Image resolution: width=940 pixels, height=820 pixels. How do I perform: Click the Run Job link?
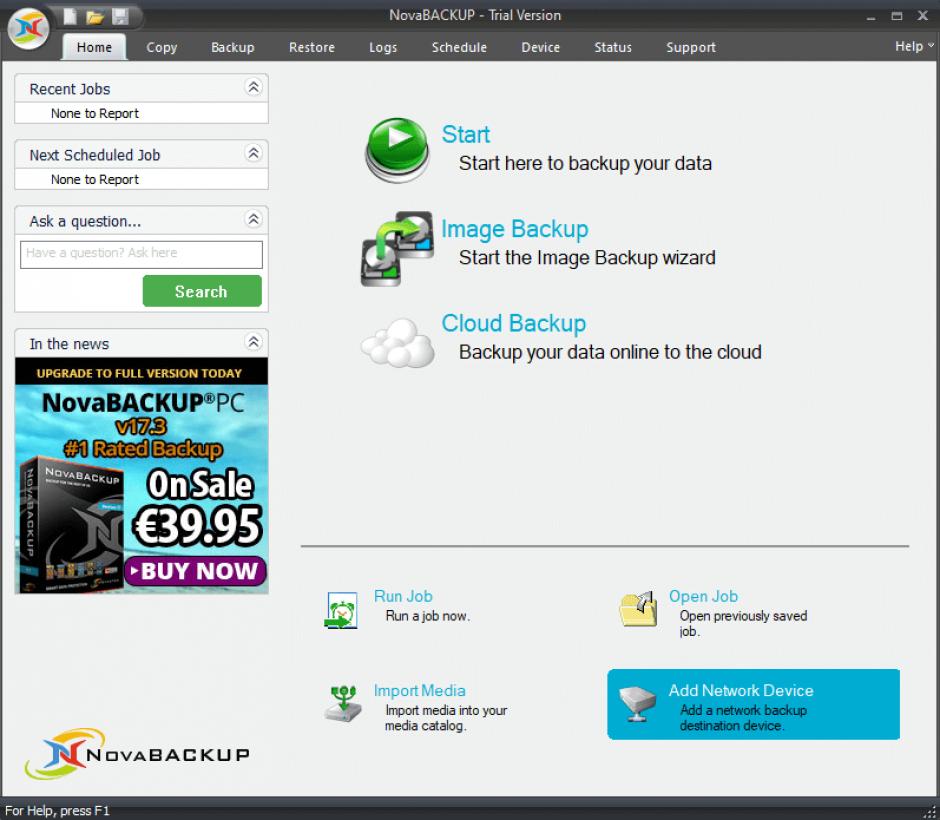click(403, 596)
